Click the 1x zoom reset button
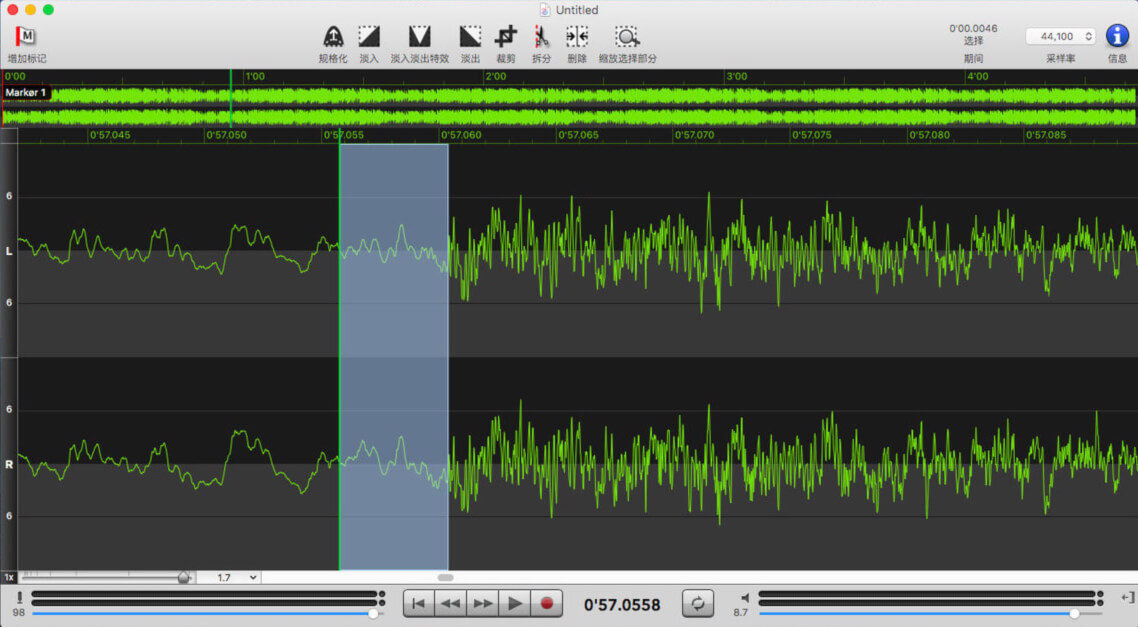Screen dimensions: 1138x627 point(9,578)
